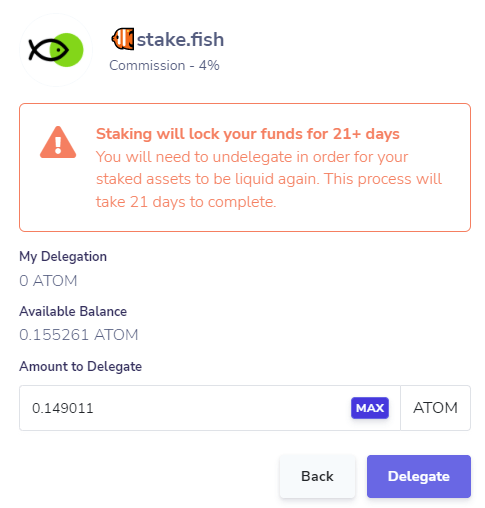Screen dimensions: 485x508
Task: Click the 0.155261 ATOM balance value
Action: click(79, 335)
